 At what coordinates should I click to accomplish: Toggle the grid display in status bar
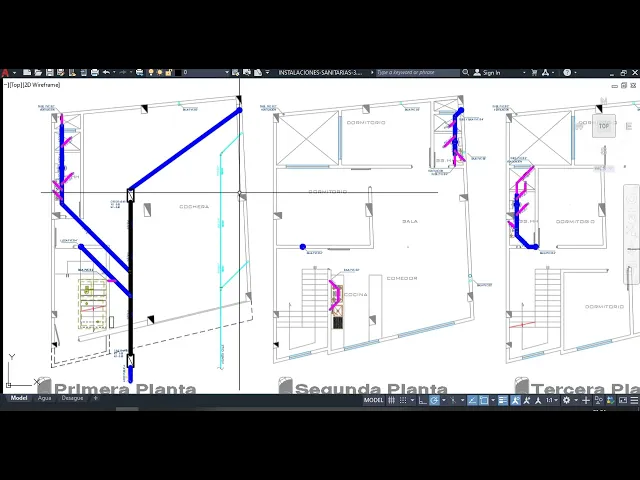point(391,400)
